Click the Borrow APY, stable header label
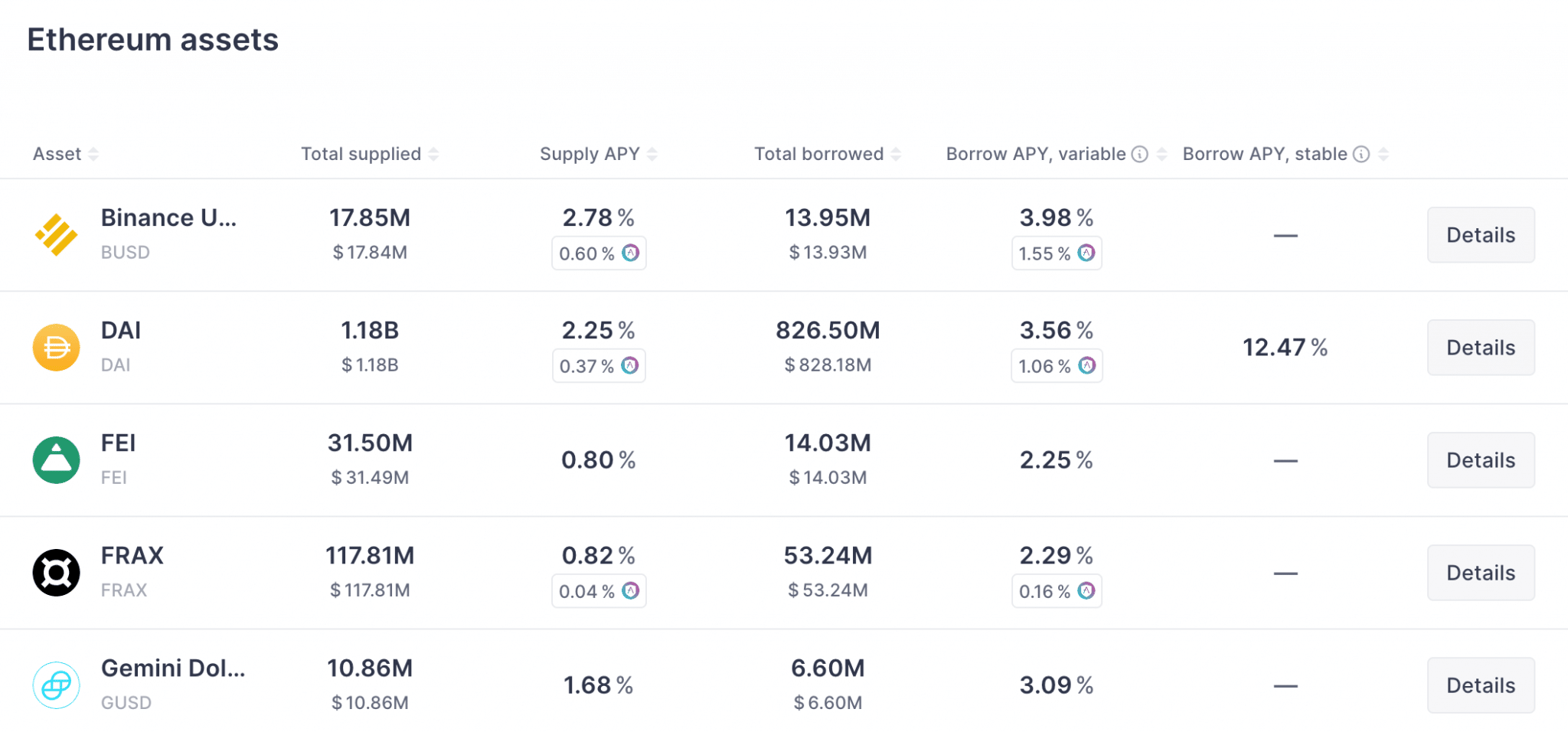 coord(1265,155)
